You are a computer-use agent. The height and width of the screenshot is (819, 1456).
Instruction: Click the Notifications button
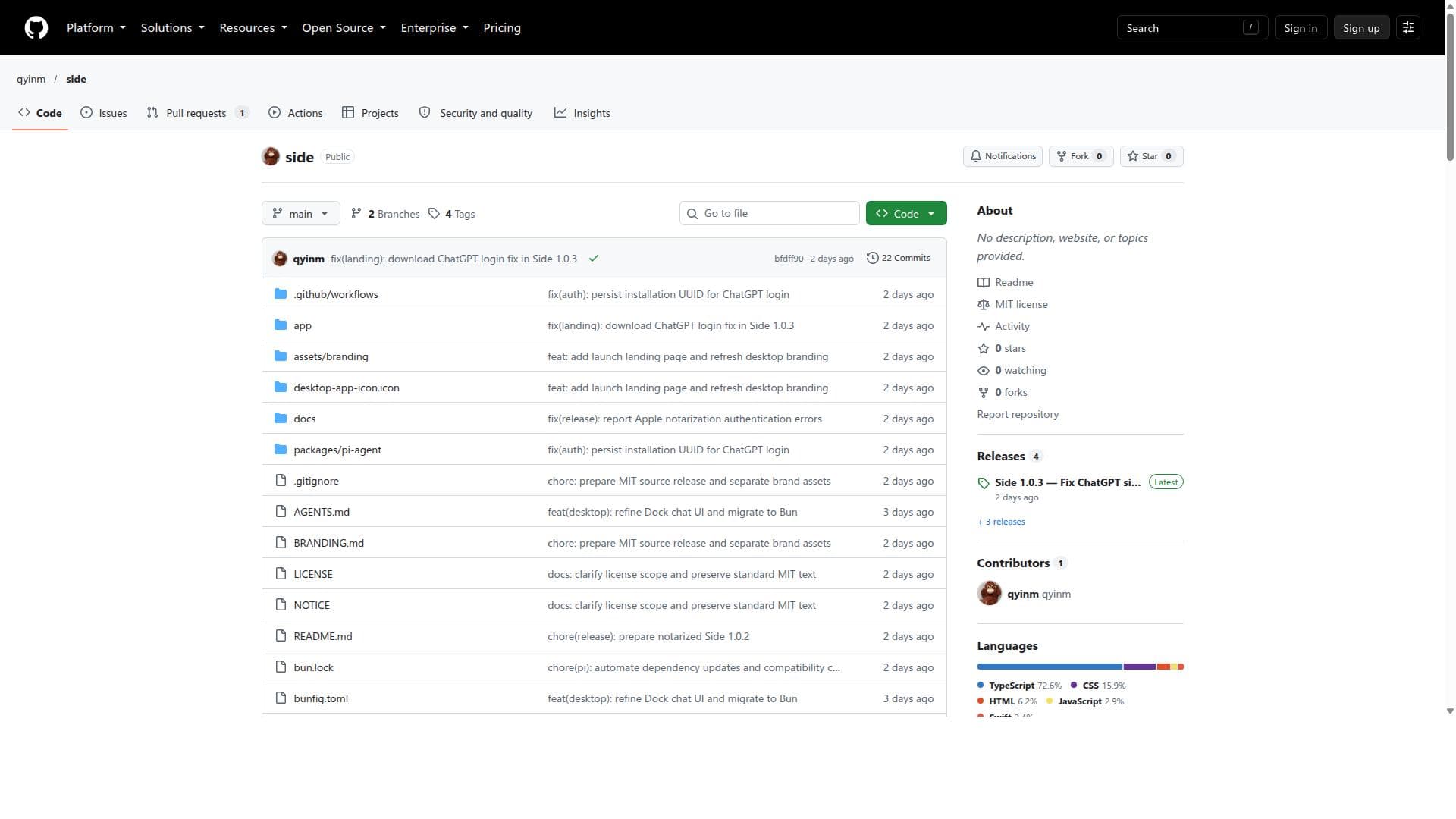point(1003,156)
